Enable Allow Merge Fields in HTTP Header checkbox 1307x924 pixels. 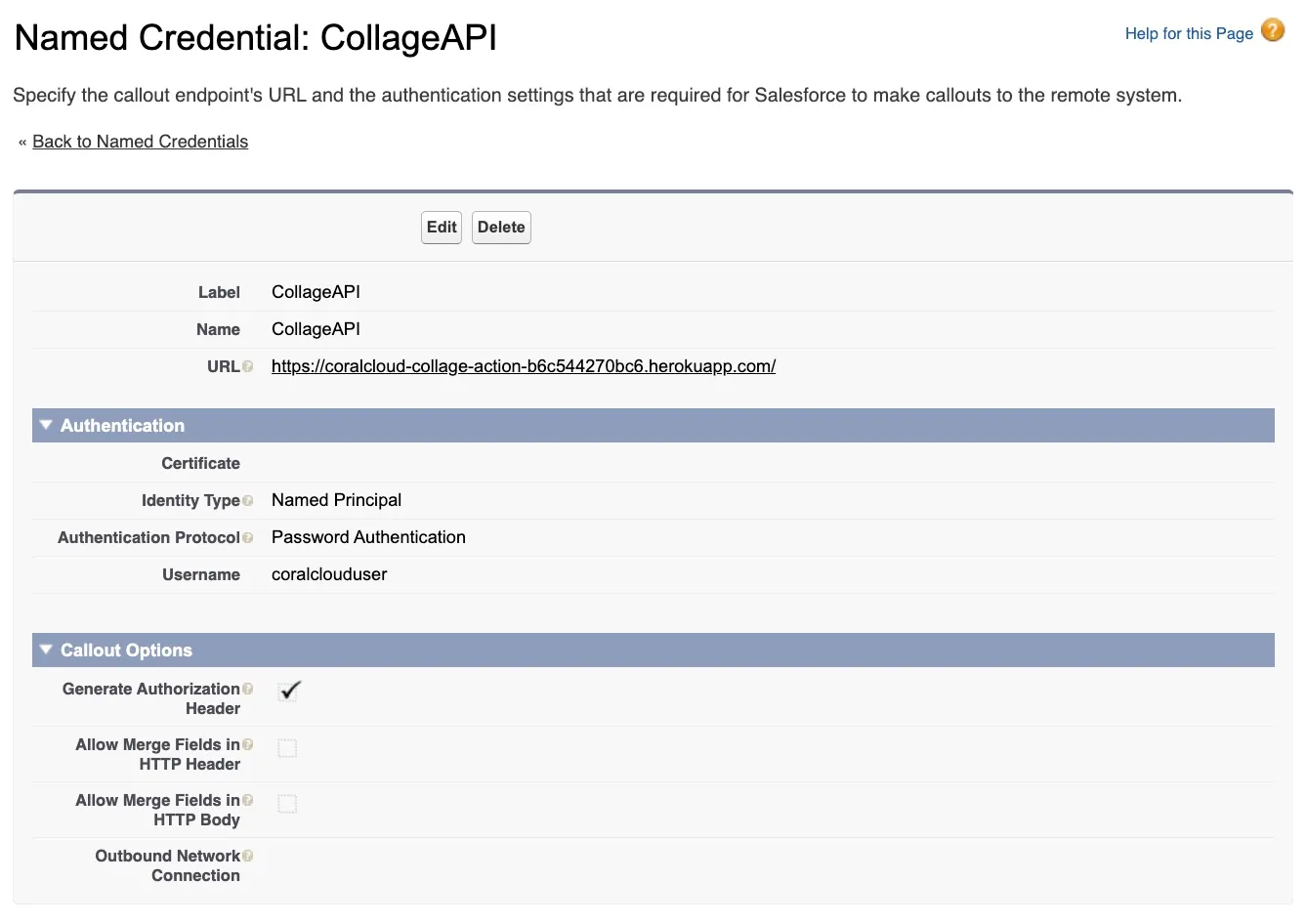[x=287, y=748]
